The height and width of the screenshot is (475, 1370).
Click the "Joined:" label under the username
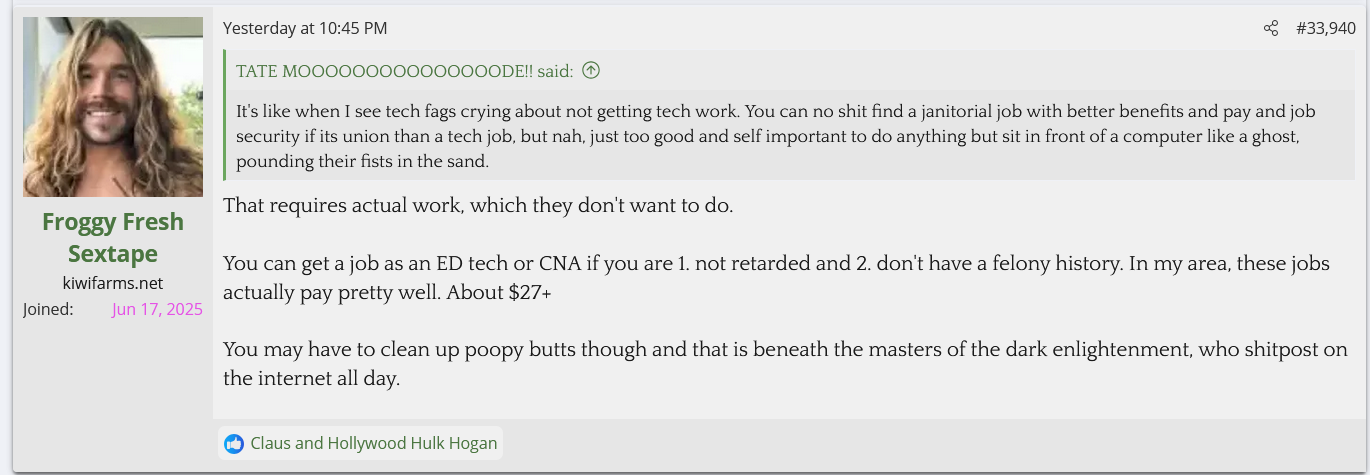pos(48,309)
